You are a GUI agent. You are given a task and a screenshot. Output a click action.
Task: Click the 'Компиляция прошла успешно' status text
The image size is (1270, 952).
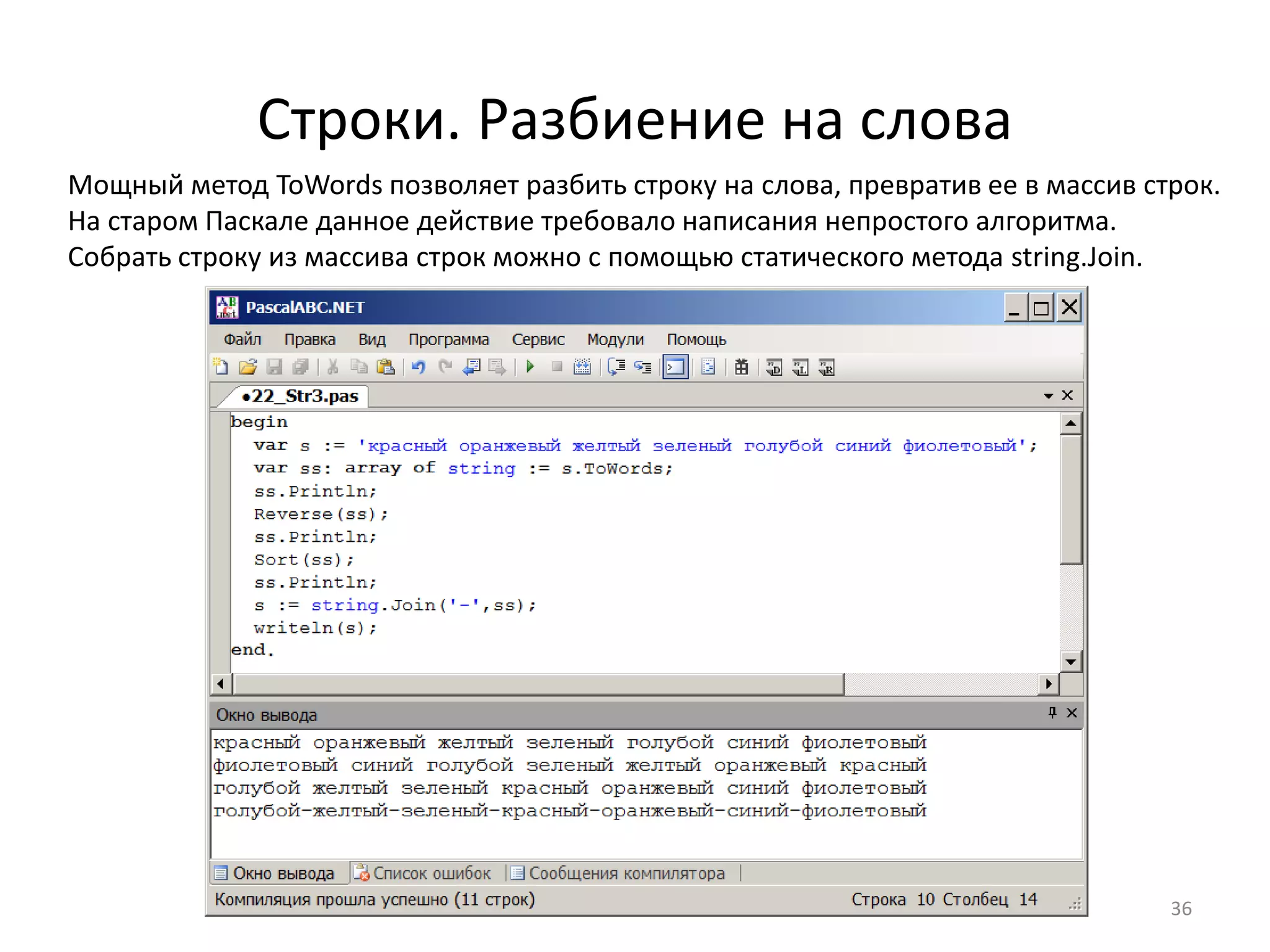[x=375, y=899]
